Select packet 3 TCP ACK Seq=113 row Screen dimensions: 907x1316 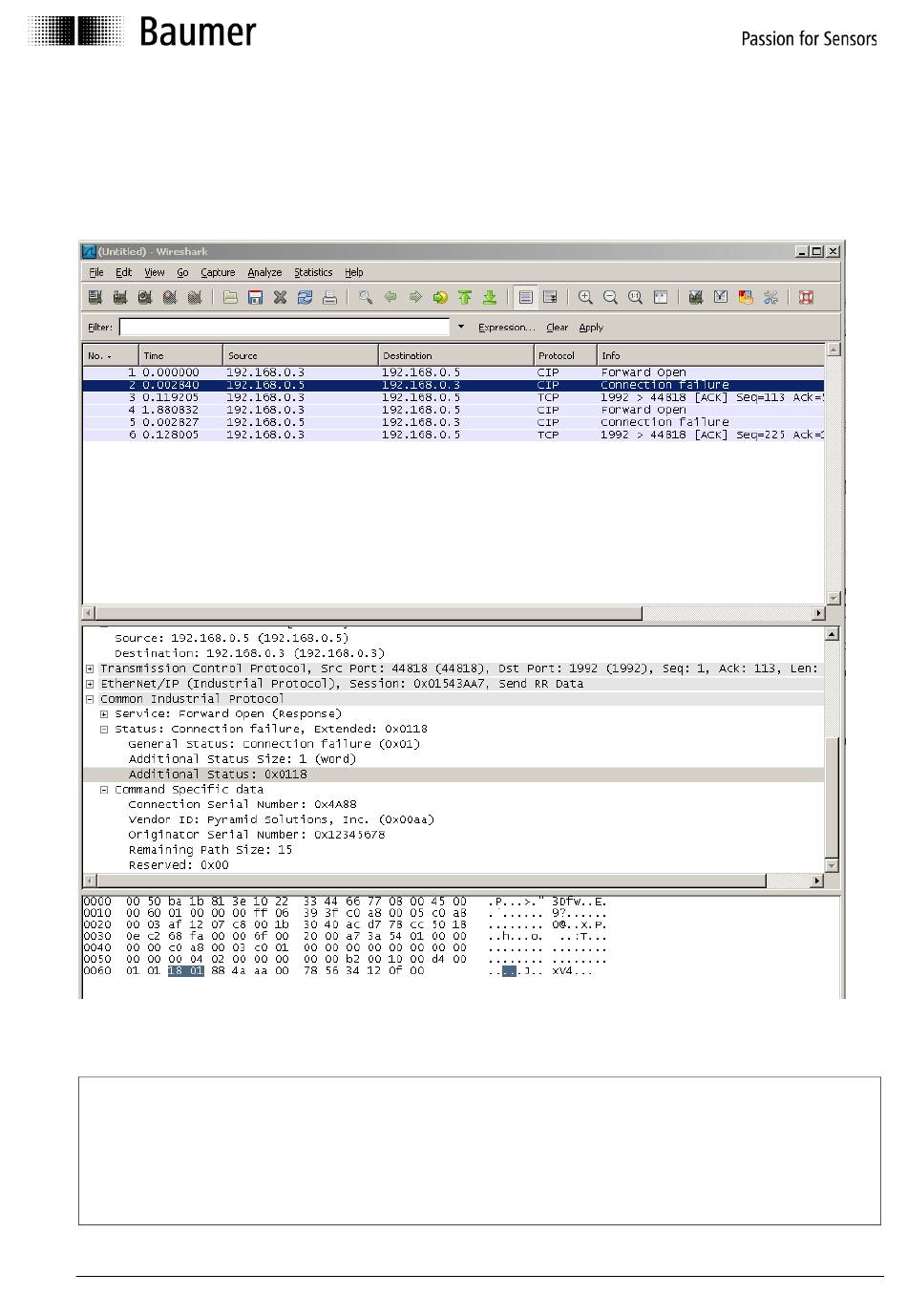point(453,397)
